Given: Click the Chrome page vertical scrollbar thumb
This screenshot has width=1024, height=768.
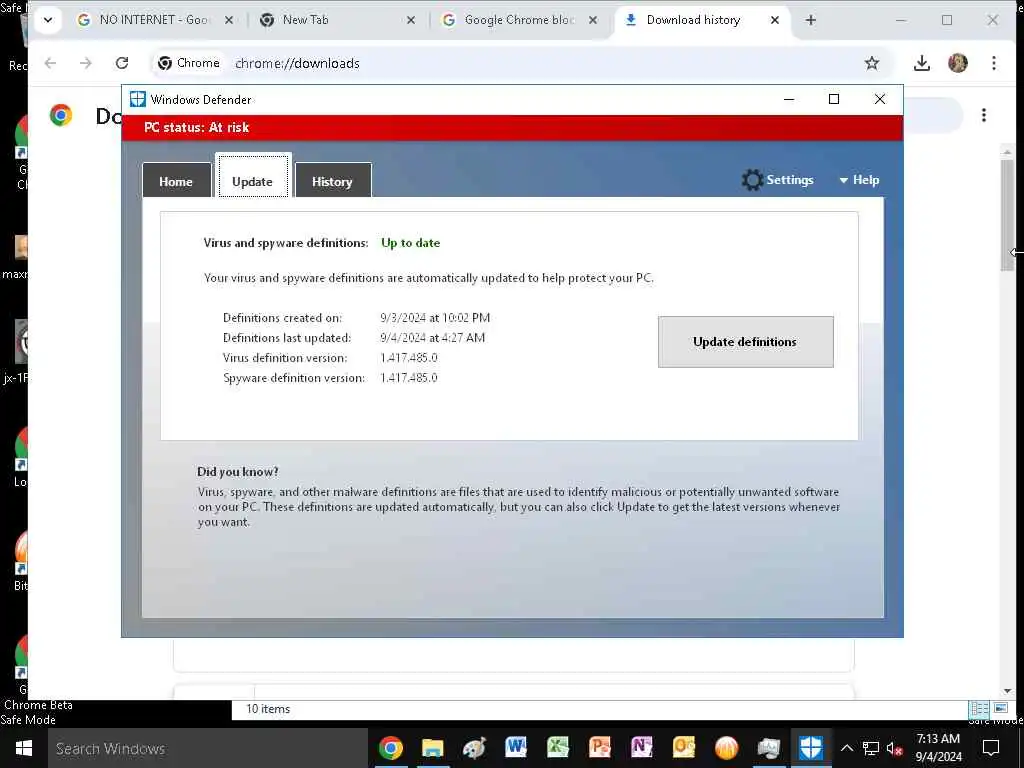Looking at the screenshot, I should pos(1006,214).
